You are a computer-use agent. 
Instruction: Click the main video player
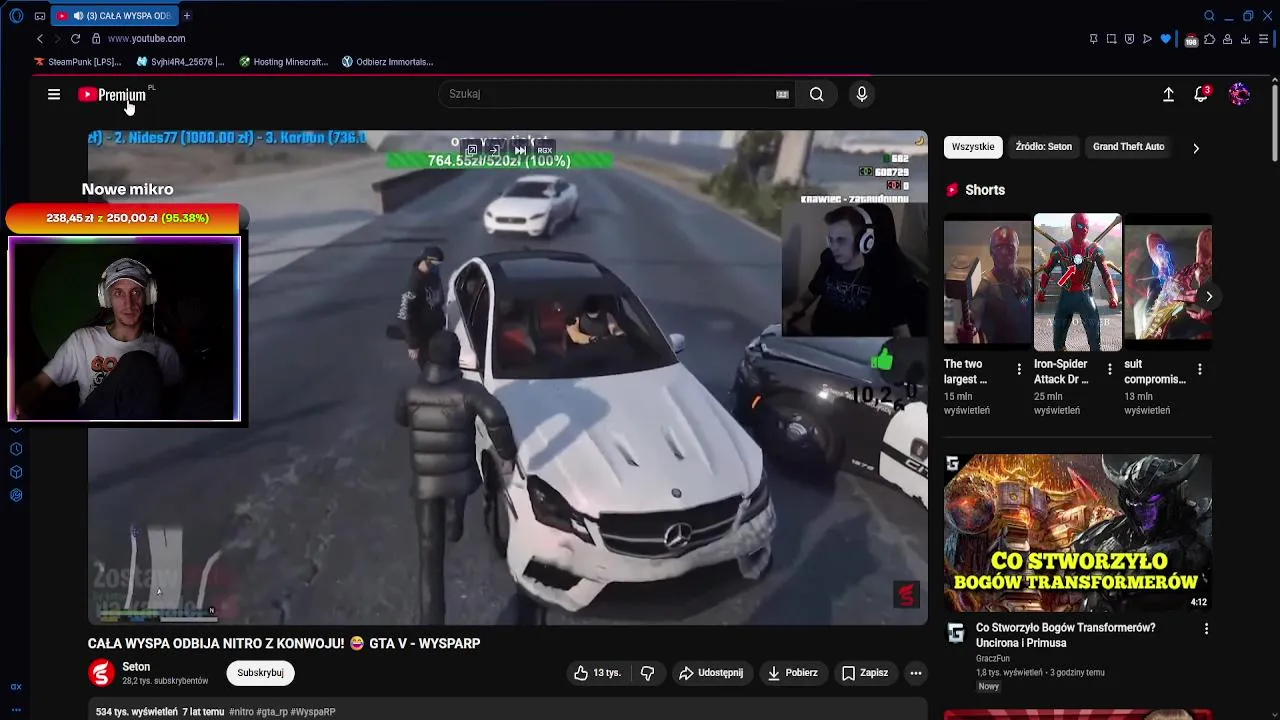pyautogui.click(x=508, y=377)
